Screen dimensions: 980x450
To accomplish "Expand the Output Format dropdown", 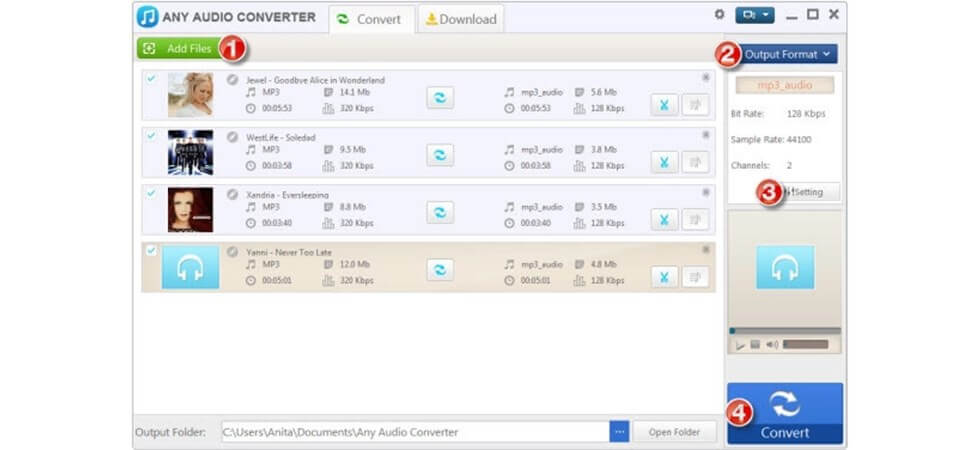I will 788,54.
